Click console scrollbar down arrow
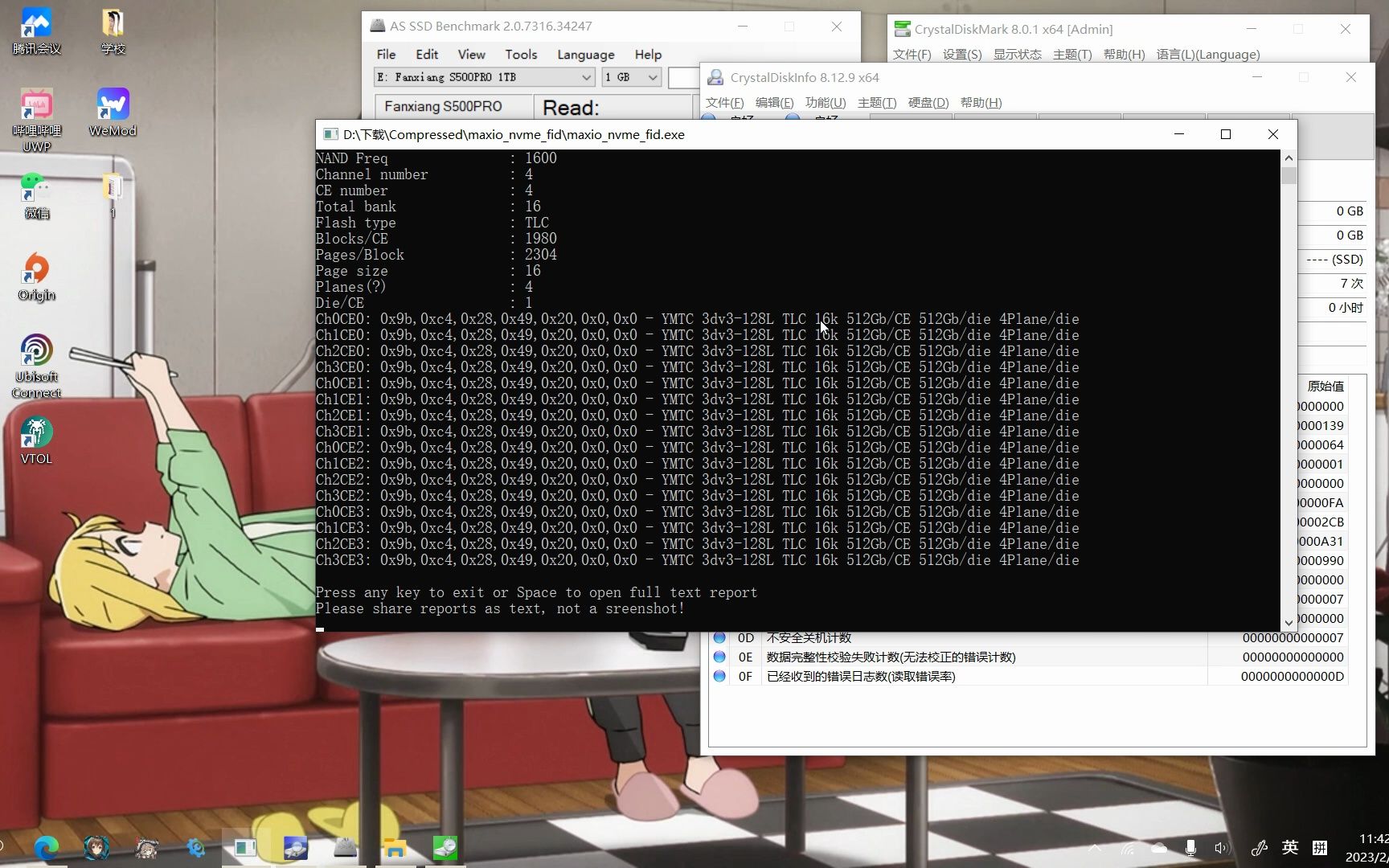Viewport: 1389px width, 868px height. click(x=1289, y=622)
